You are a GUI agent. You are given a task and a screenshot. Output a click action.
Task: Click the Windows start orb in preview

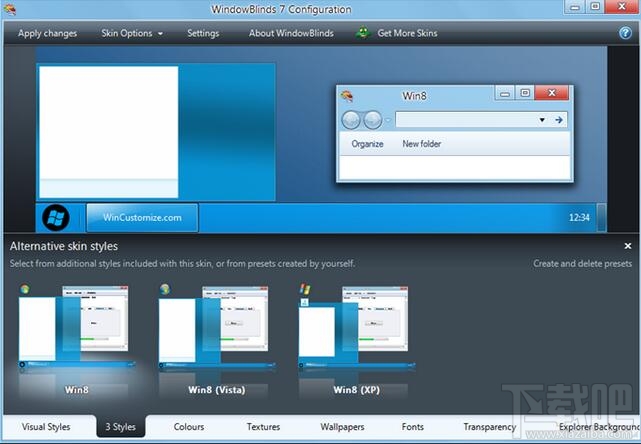(56, 218)
